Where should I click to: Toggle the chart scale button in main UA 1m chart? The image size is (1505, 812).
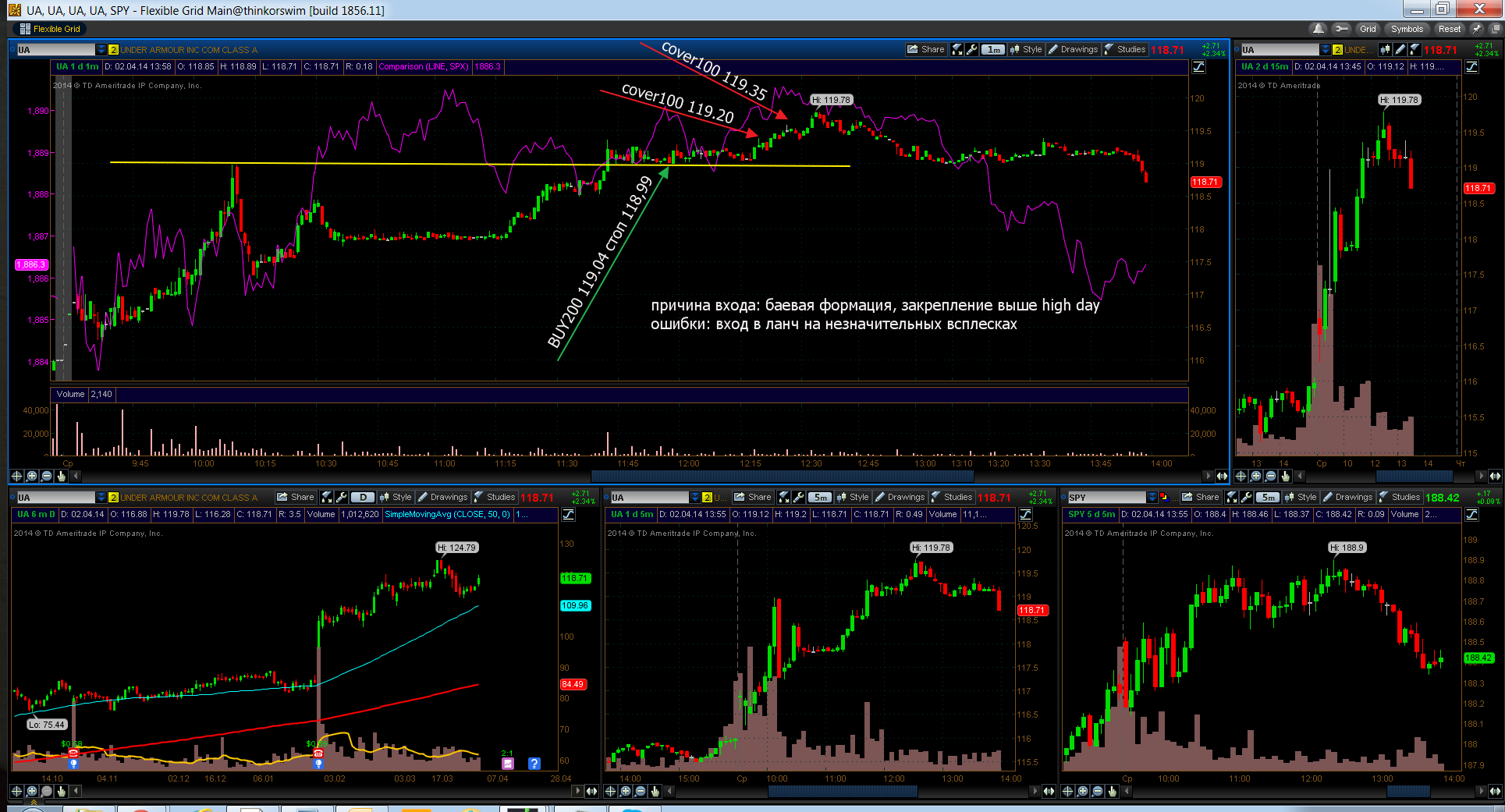1199,67
